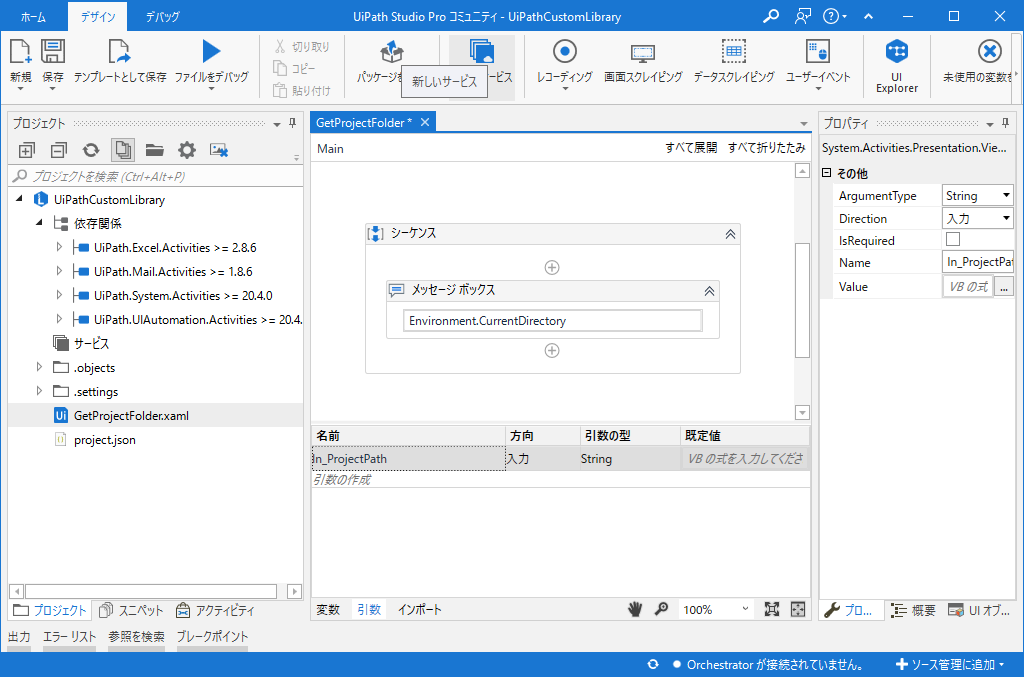Click the designer zoom magnifier icon

click(x=662, y=609)
